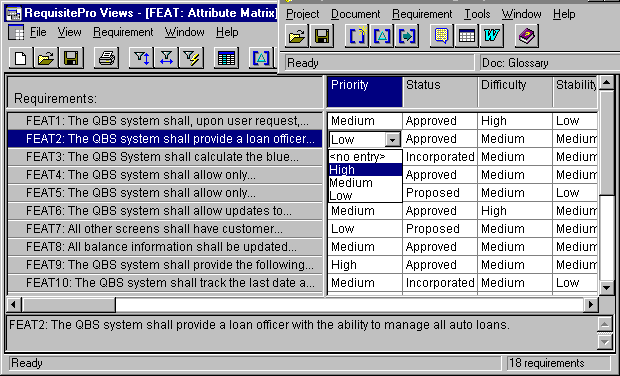Image resolution: width=620 pixels, height=376 pixels.
Task: Click FEAT7 Priority cell Low
Action: click(x=365, y=229)
